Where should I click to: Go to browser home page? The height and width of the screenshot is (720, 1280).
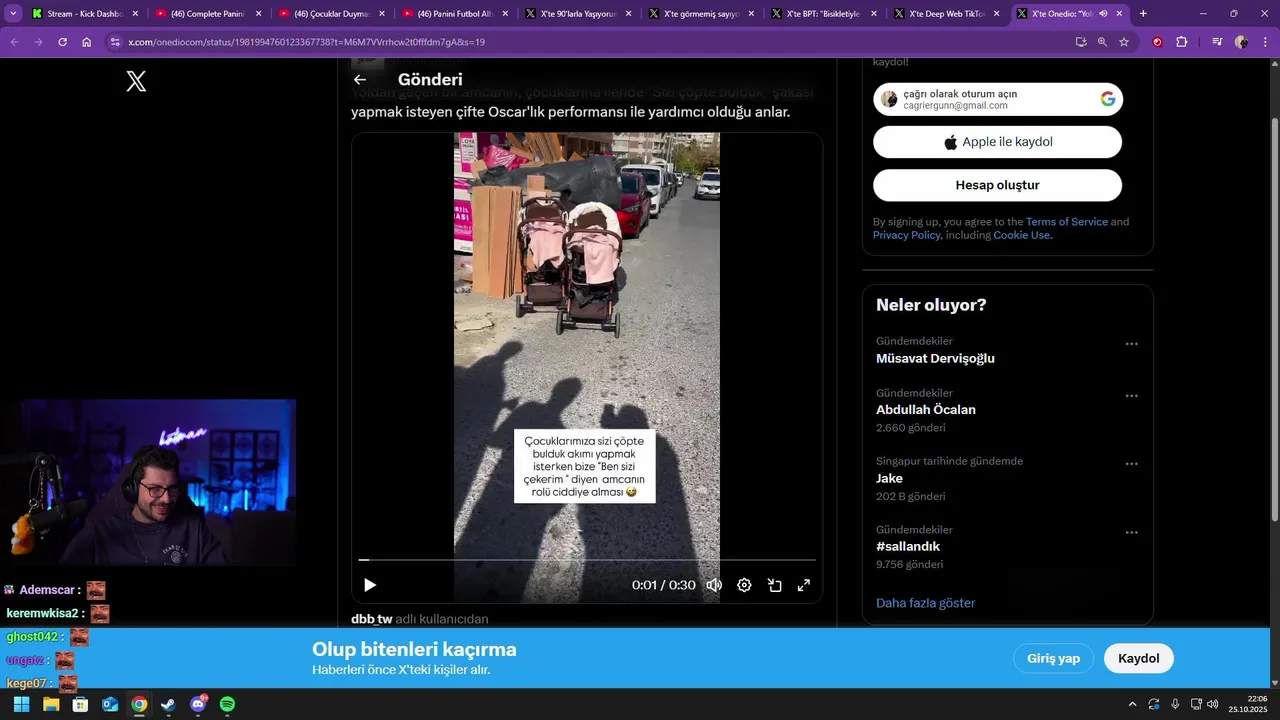(87, 42)
